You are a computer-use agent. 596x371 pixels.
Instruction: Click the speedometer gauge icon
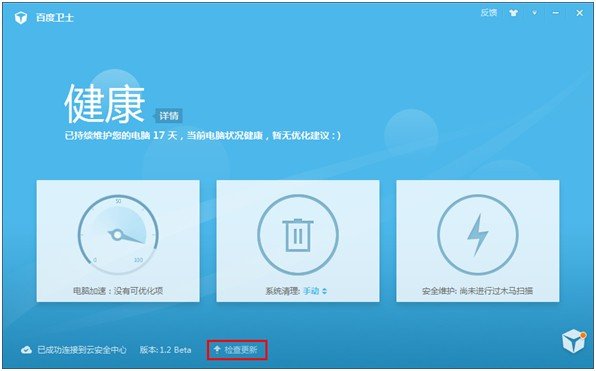coord(118,235)
